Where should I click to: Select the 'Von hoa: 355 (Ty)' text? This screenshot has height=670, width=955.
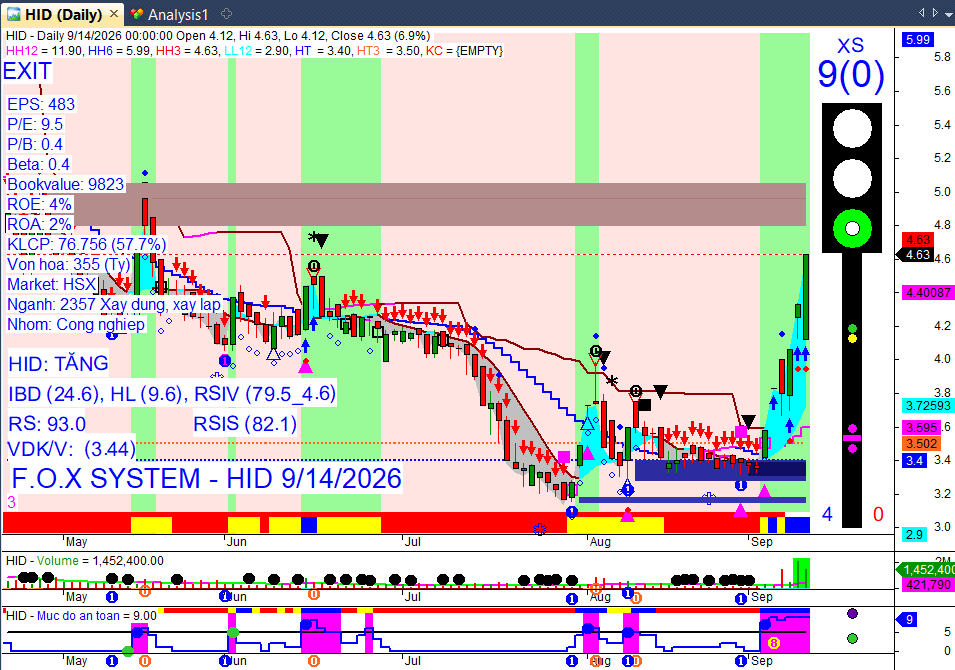click(x=69, y=264)
